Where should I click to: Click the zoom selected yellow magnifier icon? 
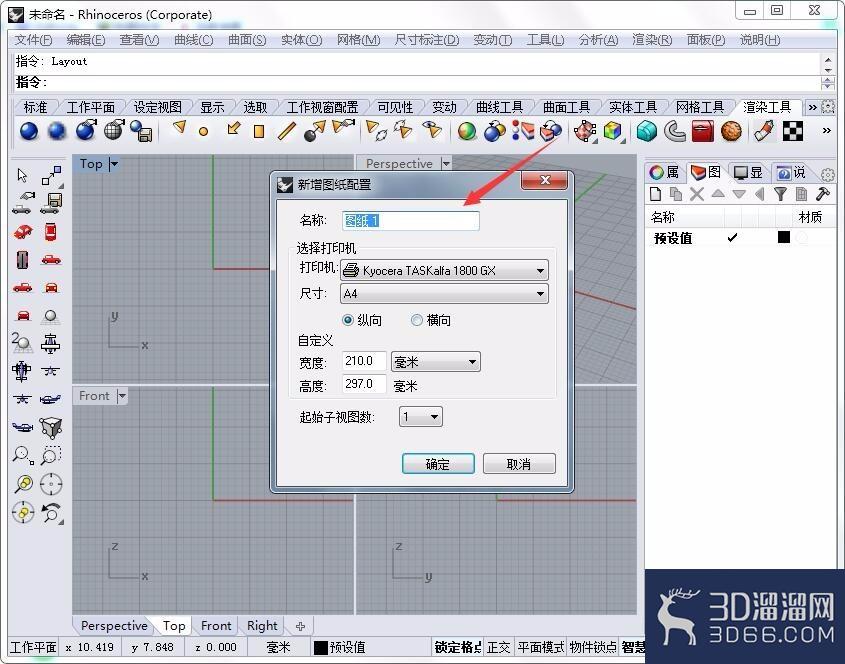pos(23,483)
